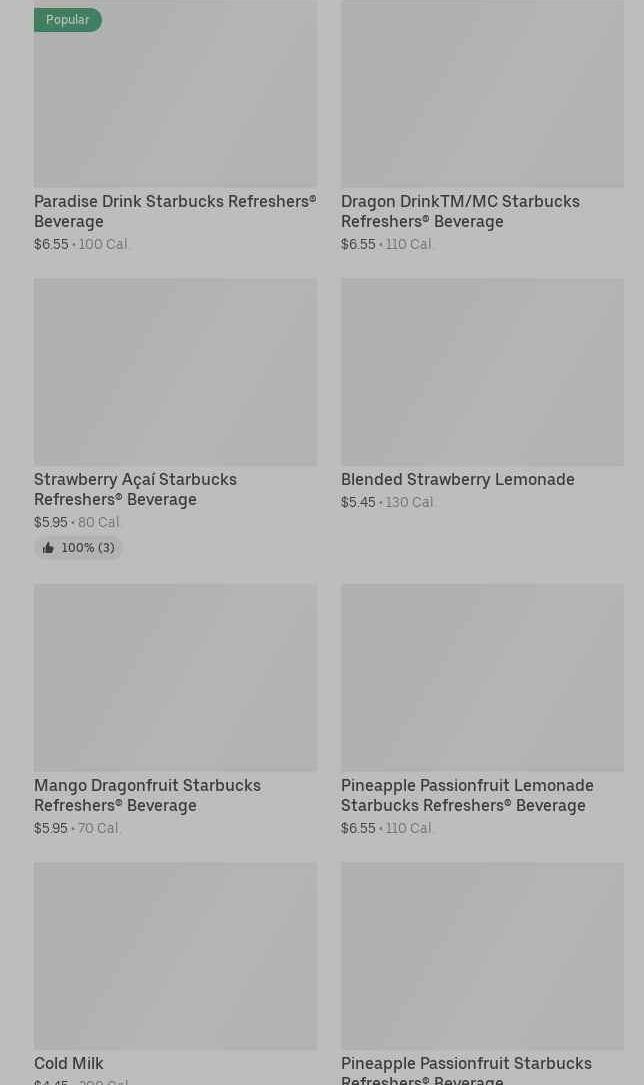
Task: Click the $5.45 price of Blended Strawberry Lemonade
Action: coord(358,502)
